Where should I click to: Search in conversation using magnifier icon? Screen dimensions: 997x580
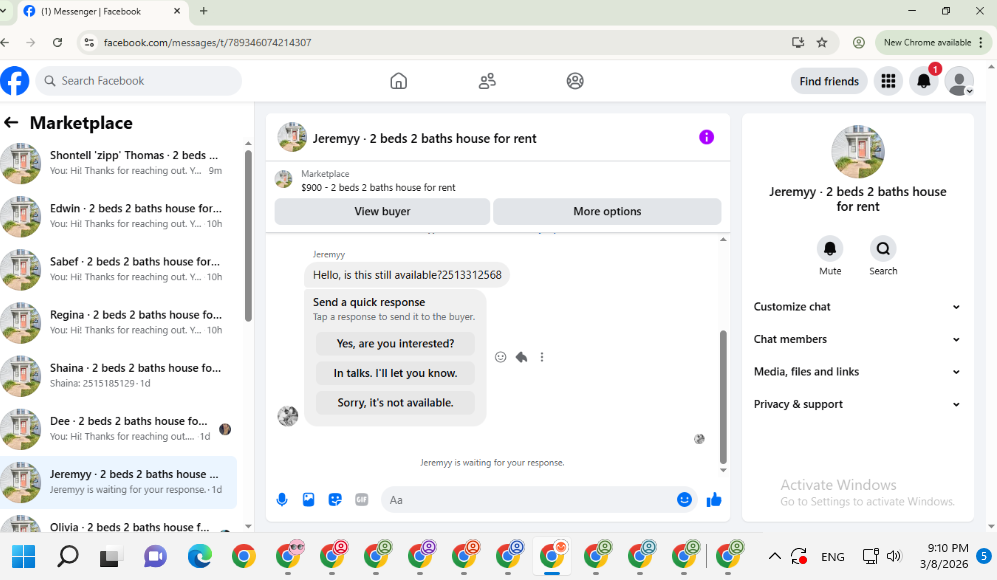tap(883, 249)
